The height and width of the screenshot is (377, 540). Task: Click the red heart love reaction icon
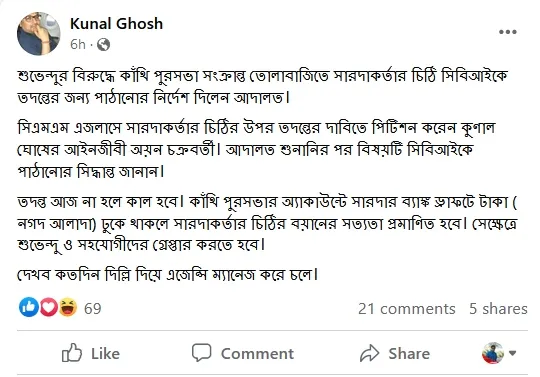coord(49,307)
